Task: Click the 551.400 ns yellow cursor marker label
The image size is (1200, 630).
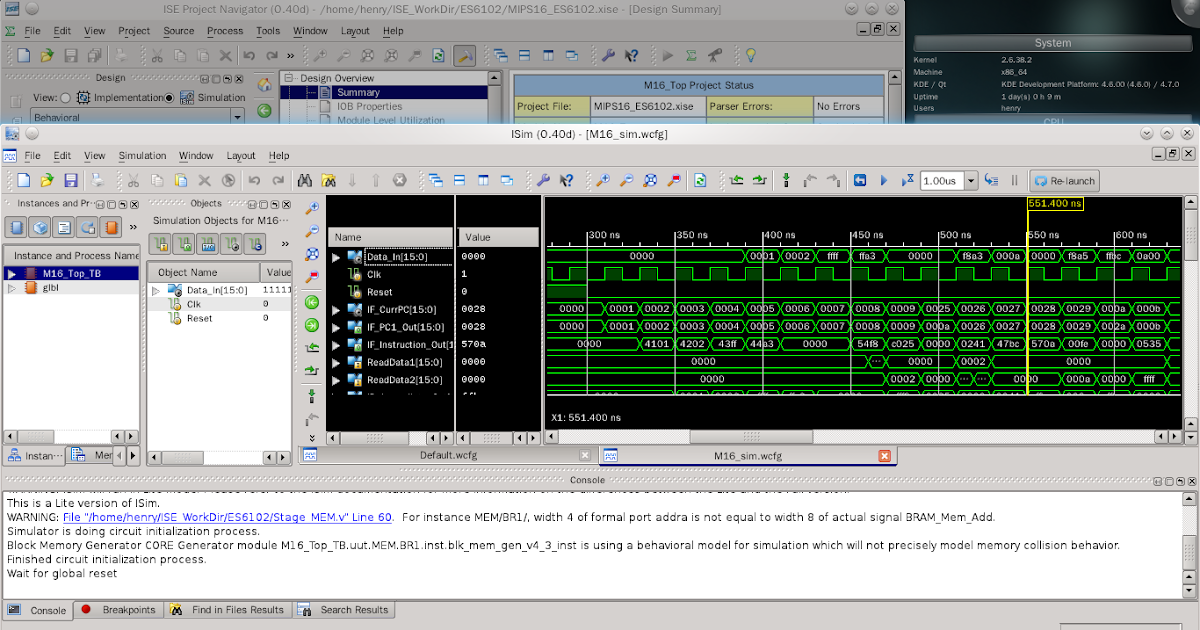Action: pos(1055,203)
